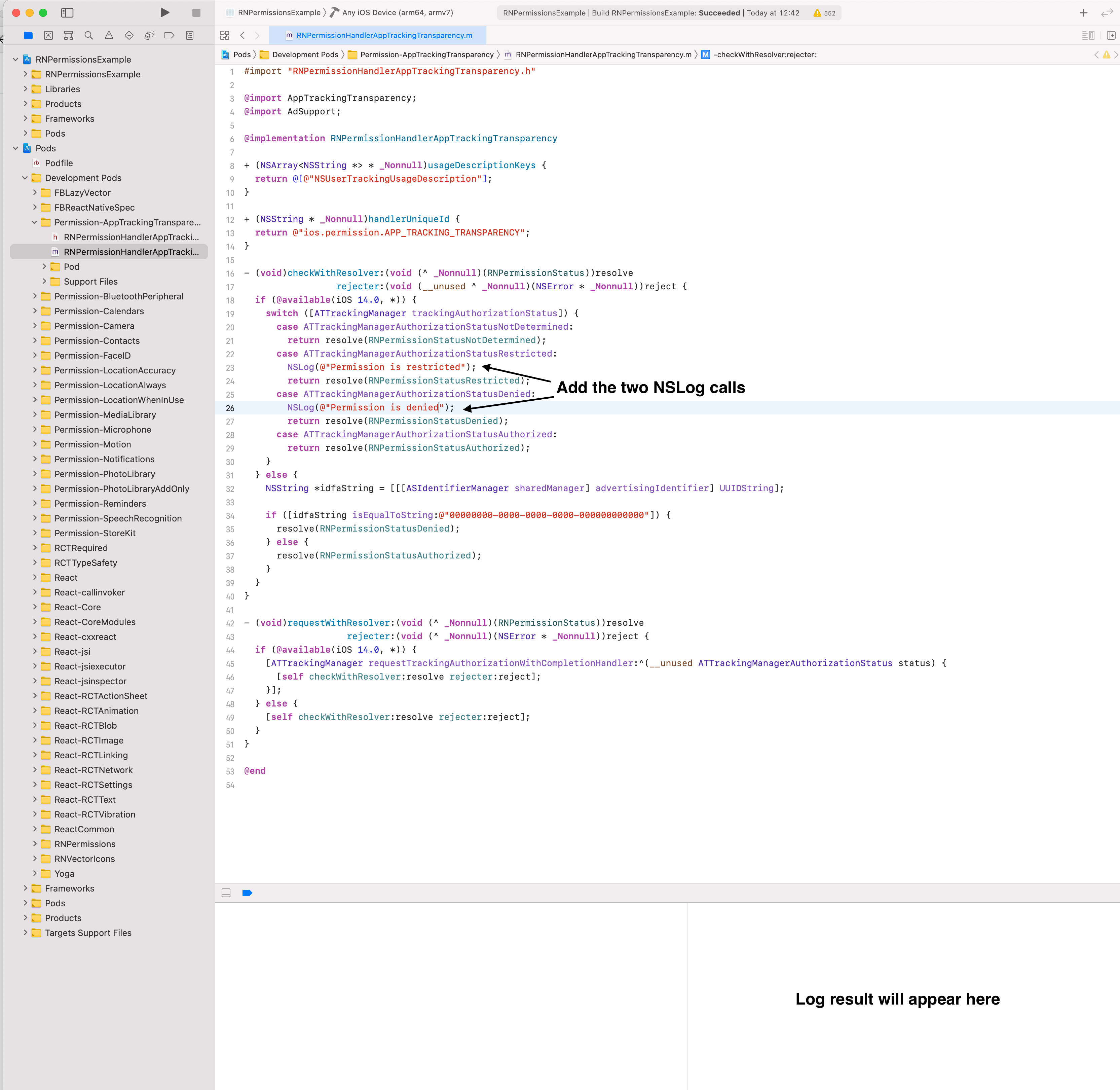Expand the RNPermissions pod folder

[x=35, y=844]
